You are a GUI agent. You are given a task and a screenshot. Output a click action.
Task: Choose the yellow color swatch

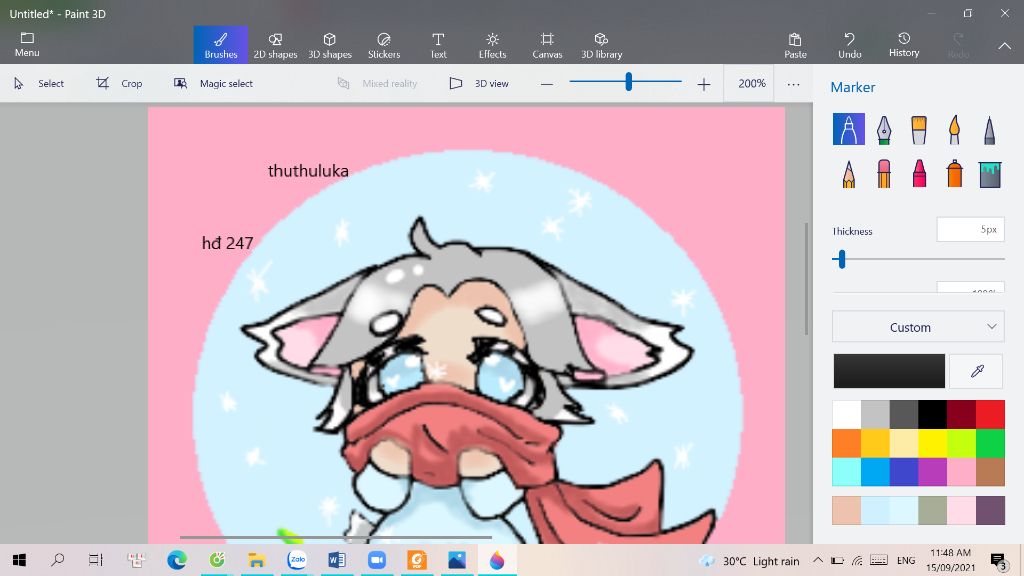tap(933, 443)
